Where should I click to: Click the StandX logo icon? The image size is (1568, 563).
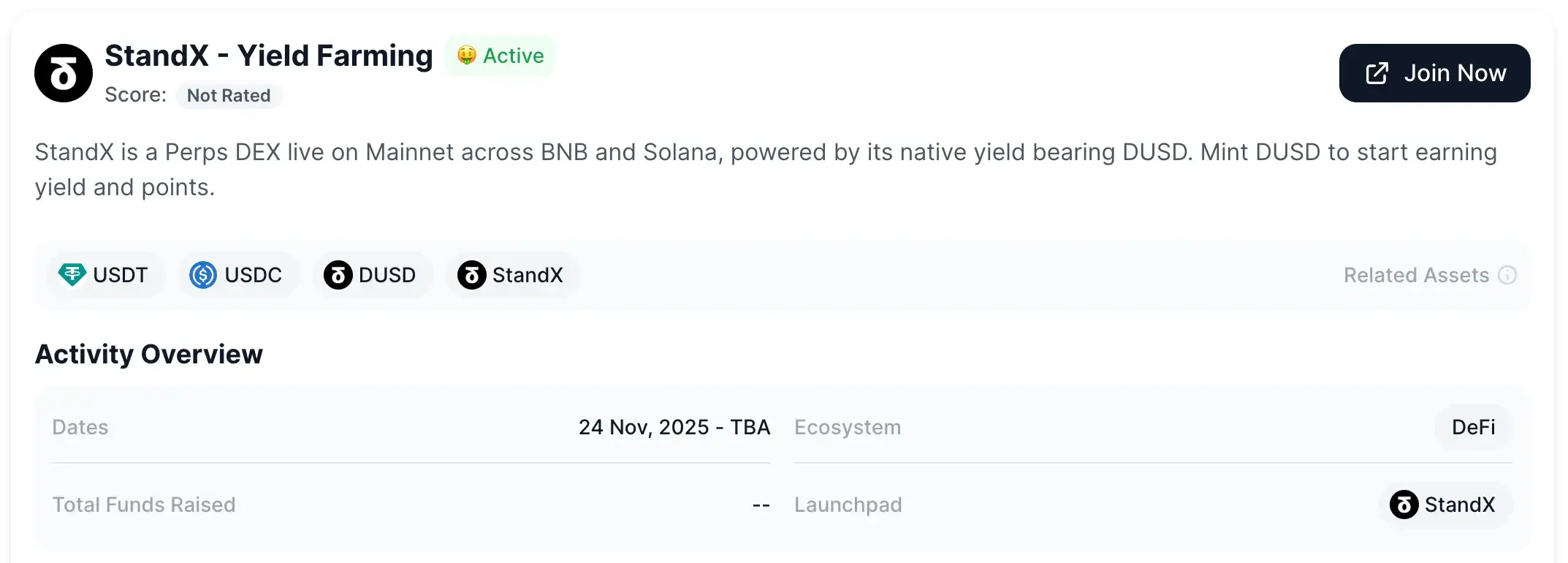click(64, 73)
